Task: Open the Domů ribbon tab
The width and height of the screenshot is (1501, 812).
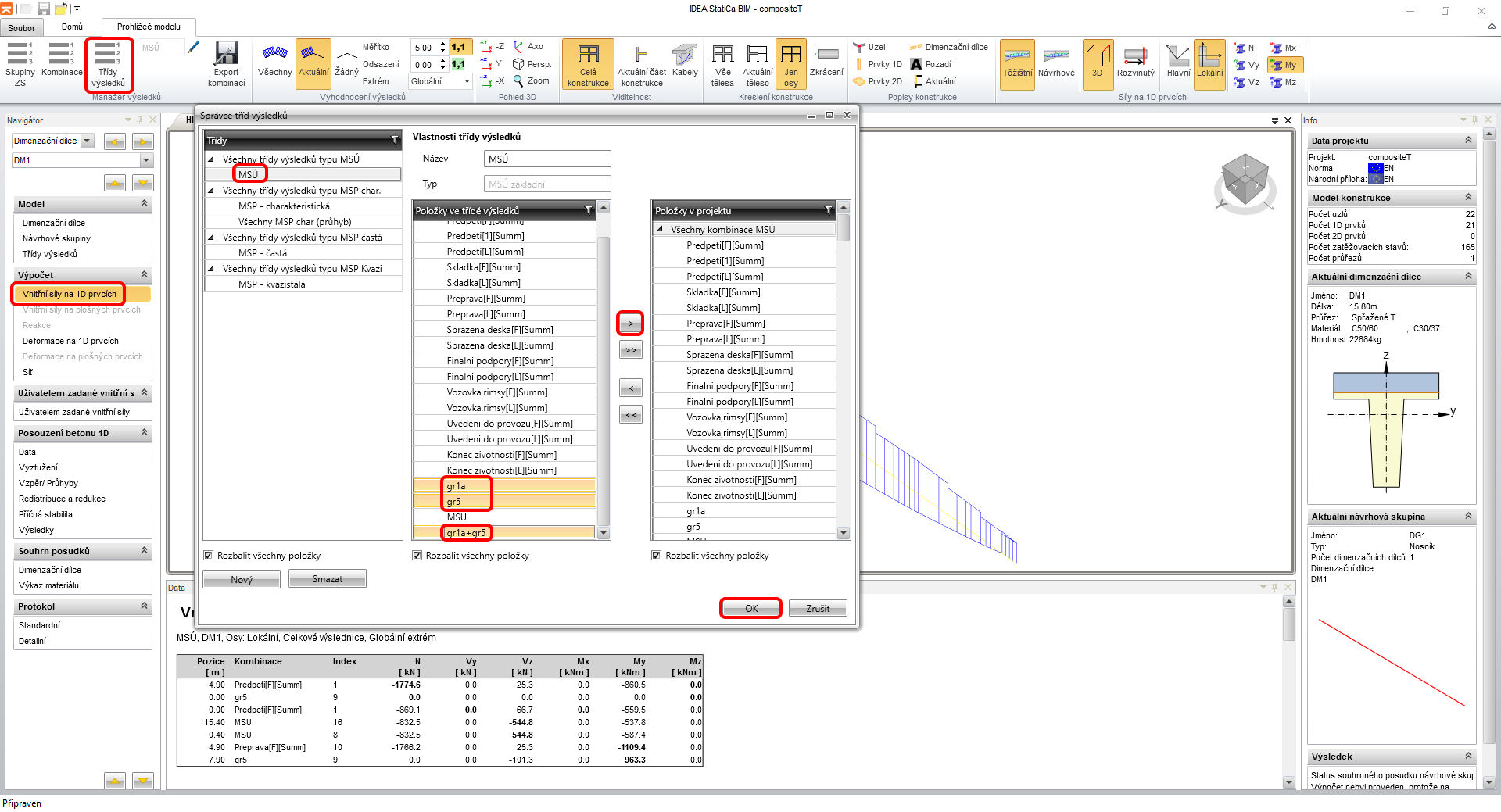Action: tap(72, 27)
